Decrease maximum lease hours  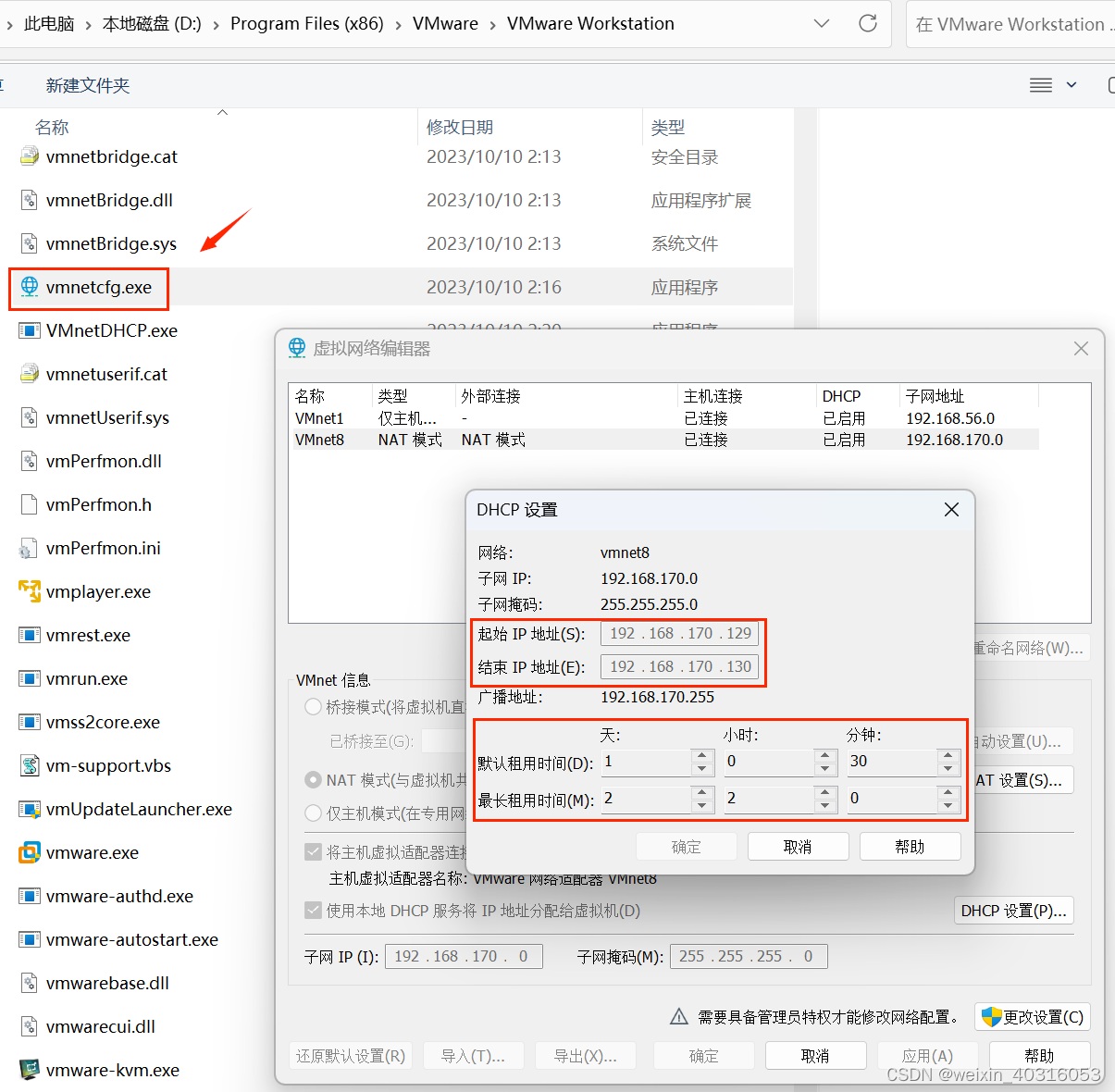coord(825,806)
